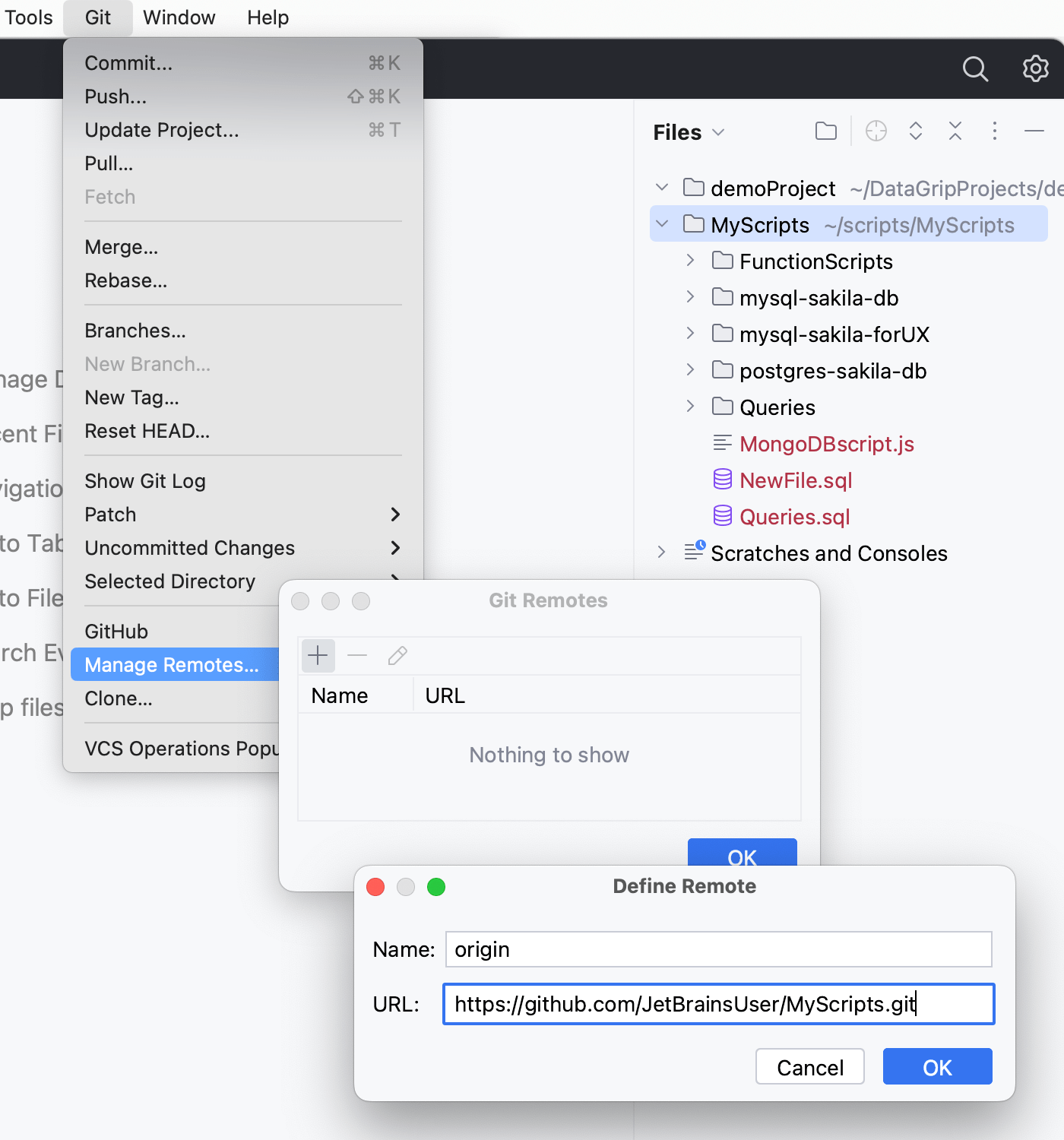The height and width of the screenshot is (1140, 1064).
Task: Open Search with the magnifier icon
Action: [975, 68]
